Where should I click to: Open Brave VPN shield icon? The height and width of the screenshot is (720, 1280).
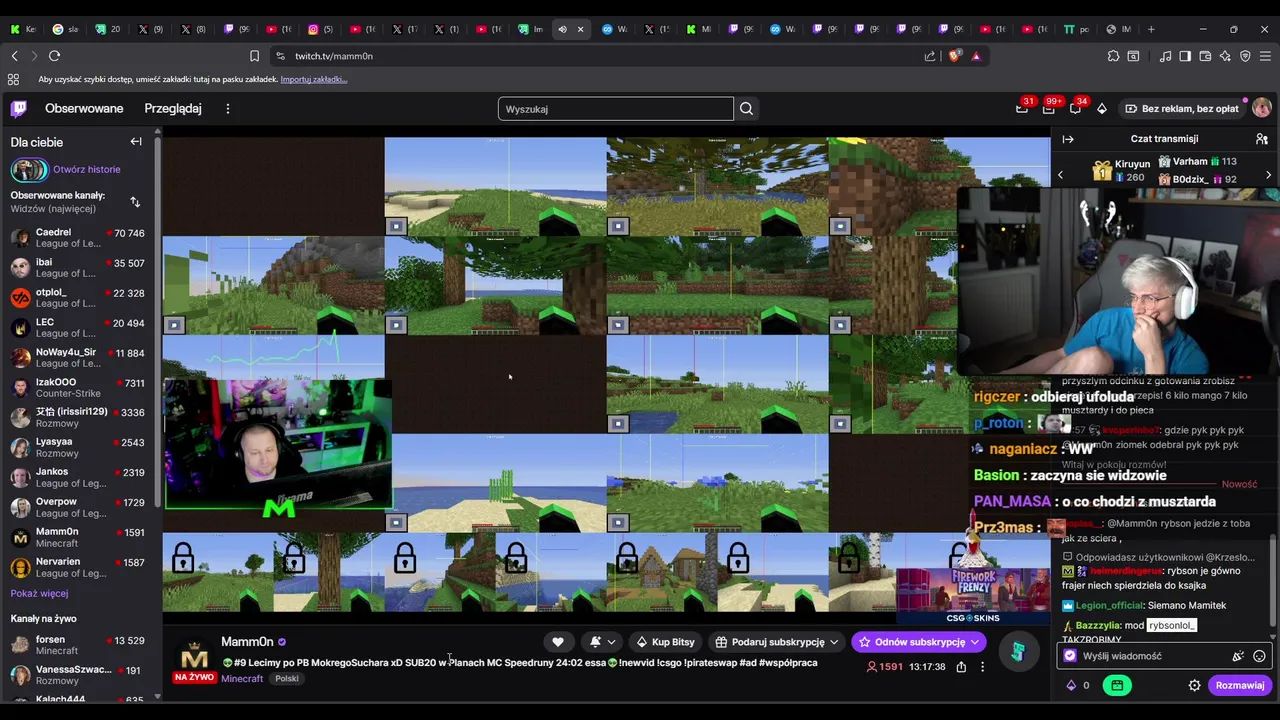coord(1245,56)
